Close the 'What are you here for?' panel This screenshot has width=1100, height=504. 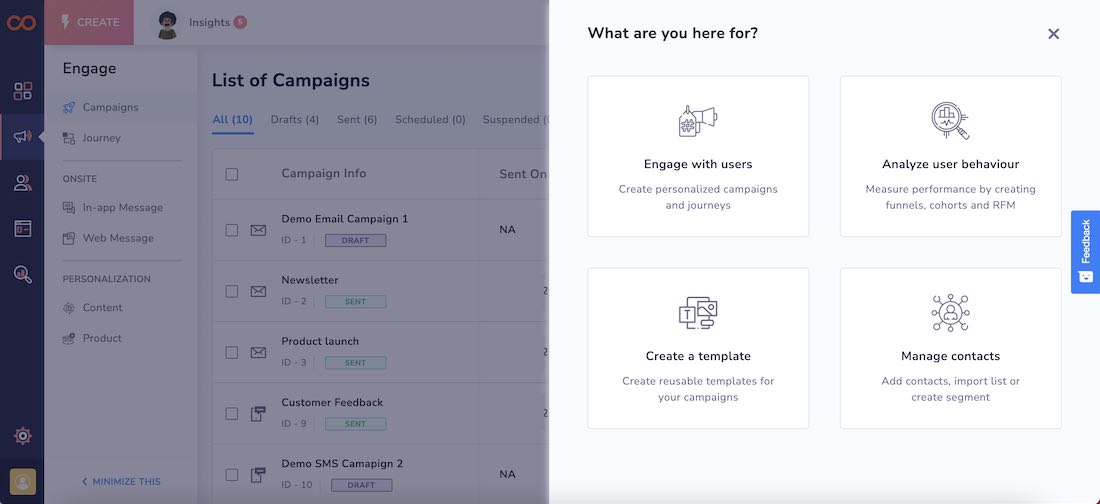click(x=1053, y=34)
